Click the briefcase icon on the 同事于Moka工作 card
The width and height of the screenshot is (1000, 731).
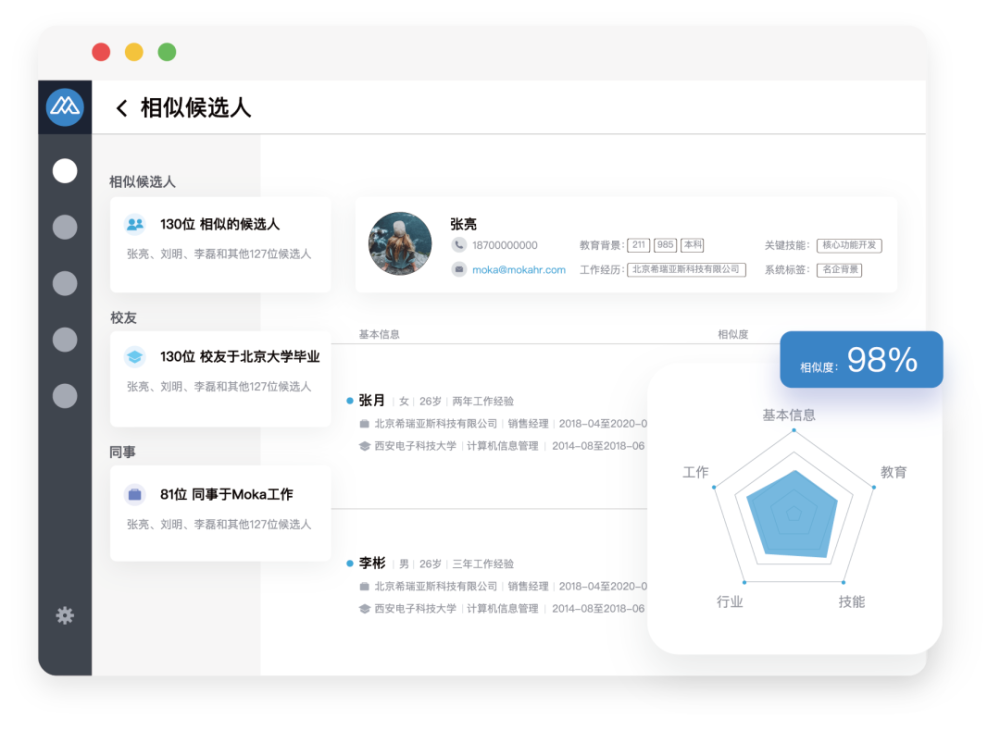tap(135, 494)
